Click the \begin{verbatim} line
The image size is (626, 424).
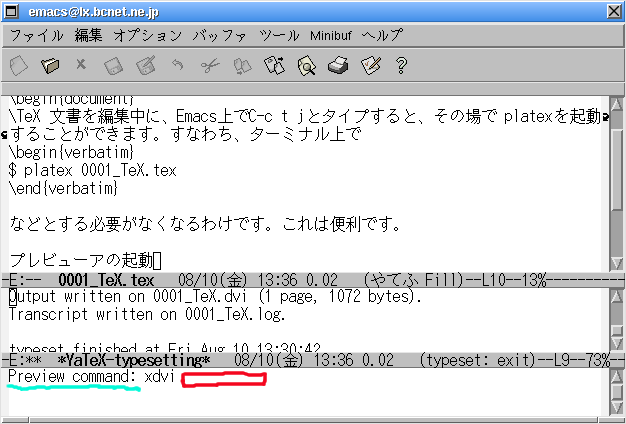[71, 152]
